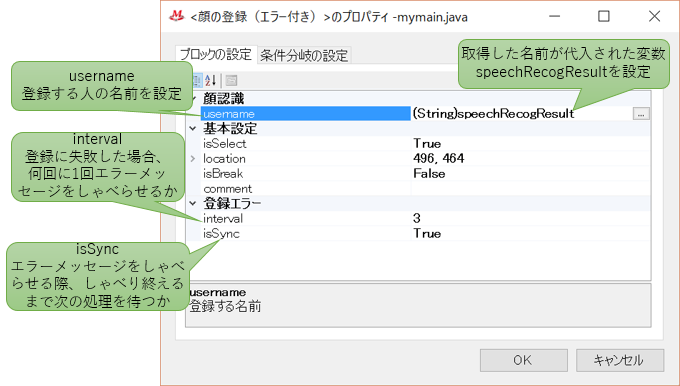Switch to the ブロックの設定 tab

point(216,55)
